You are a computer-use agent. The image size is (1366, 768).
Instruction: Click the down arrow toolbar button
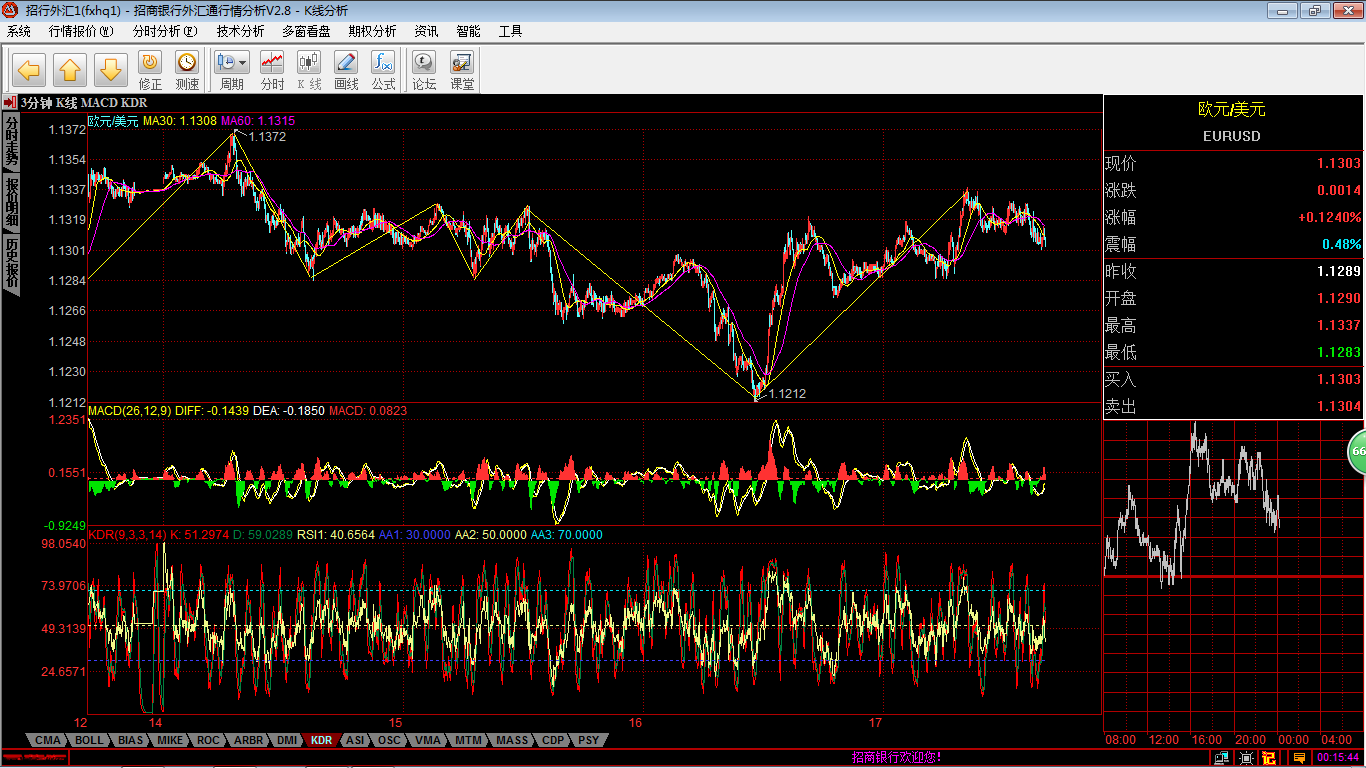tap(110, 70)
